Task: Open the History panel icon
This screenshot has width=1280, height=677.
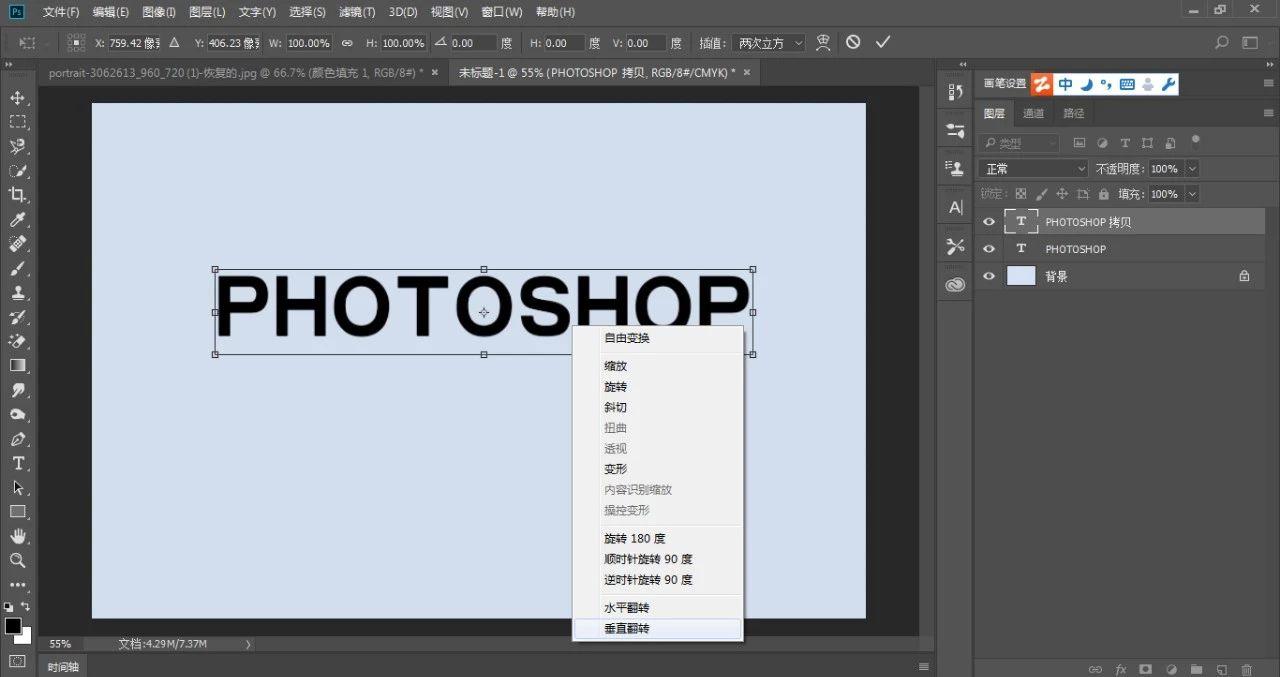Action: [955, 93]
